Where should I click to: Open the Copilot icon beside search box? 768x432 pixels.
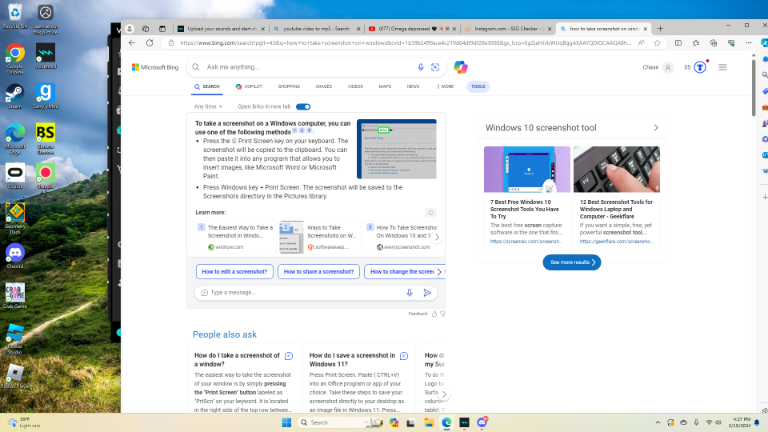[460, 67]
